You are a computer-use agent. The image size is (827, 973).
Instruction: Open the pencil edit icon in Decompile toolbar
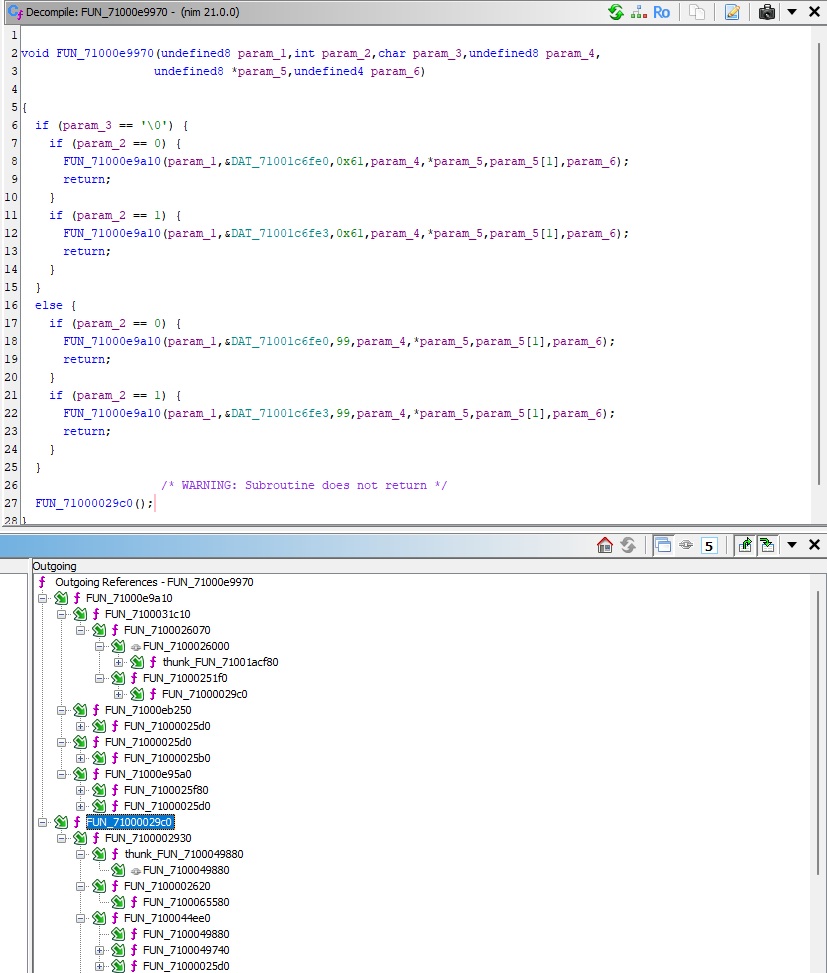point(732,12)
